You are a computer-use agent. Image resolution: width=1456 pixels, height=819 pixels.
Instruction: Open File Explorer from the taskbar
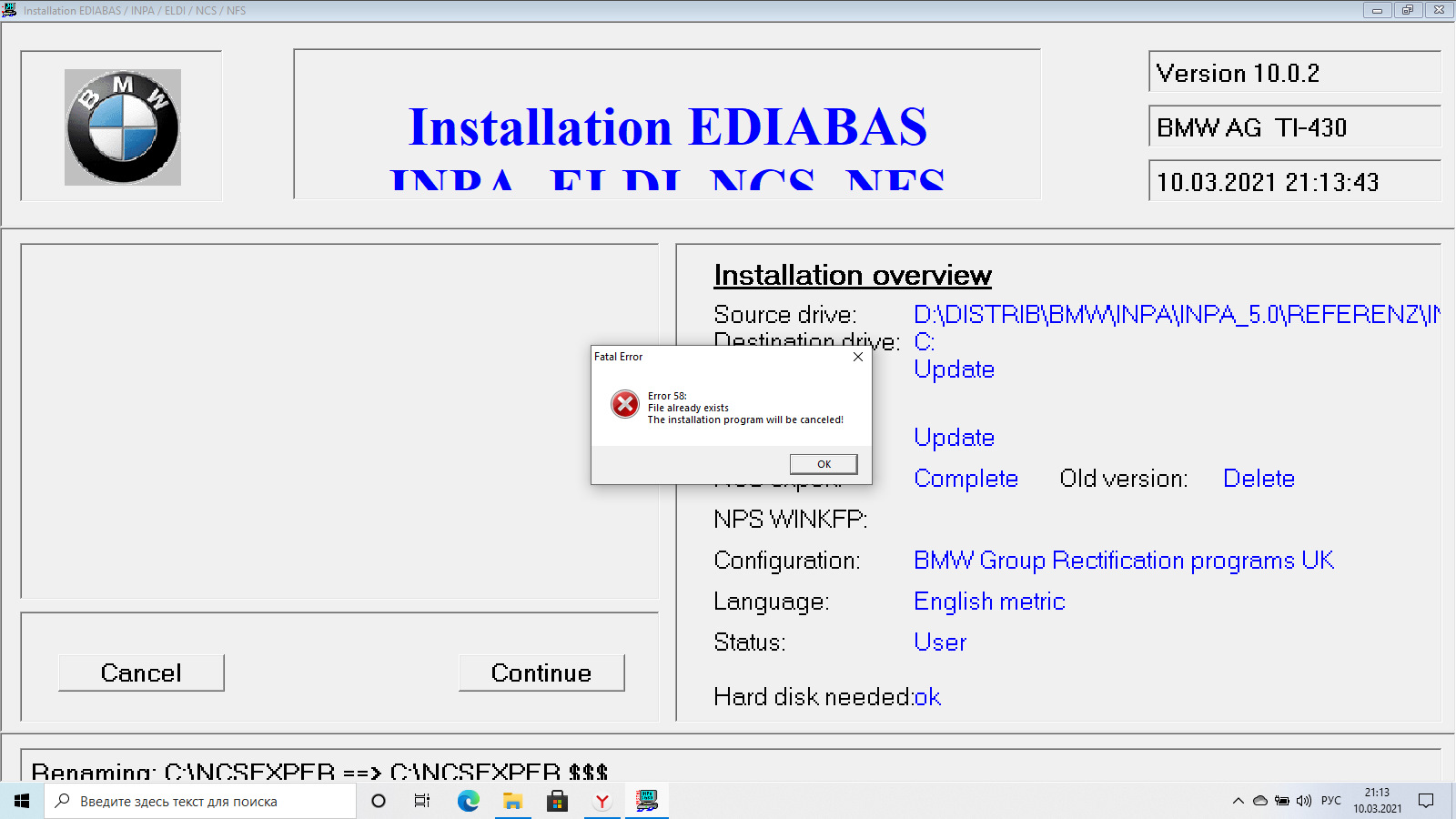click(512, 801)
